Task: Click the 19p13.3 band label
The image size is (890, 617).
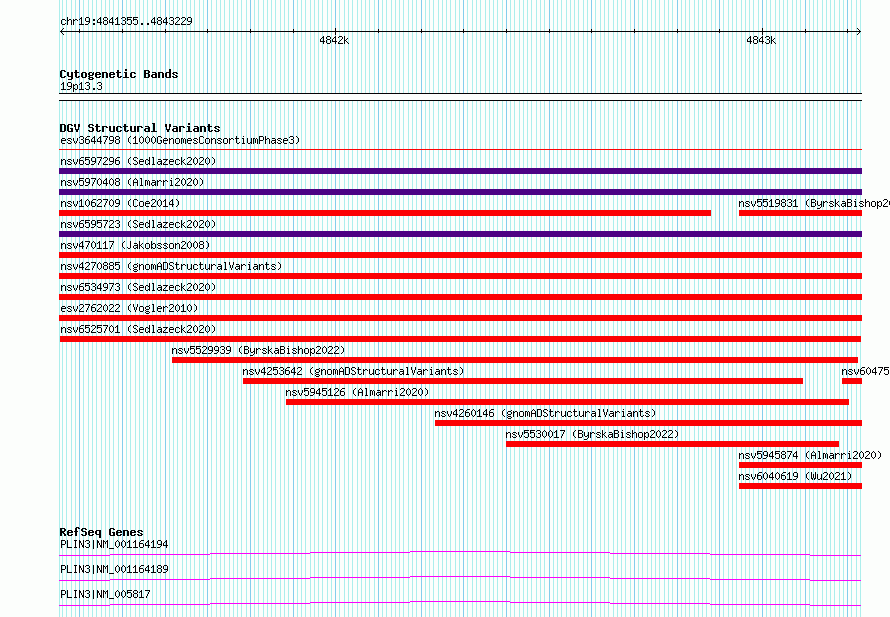Action: tap(81, 86)
